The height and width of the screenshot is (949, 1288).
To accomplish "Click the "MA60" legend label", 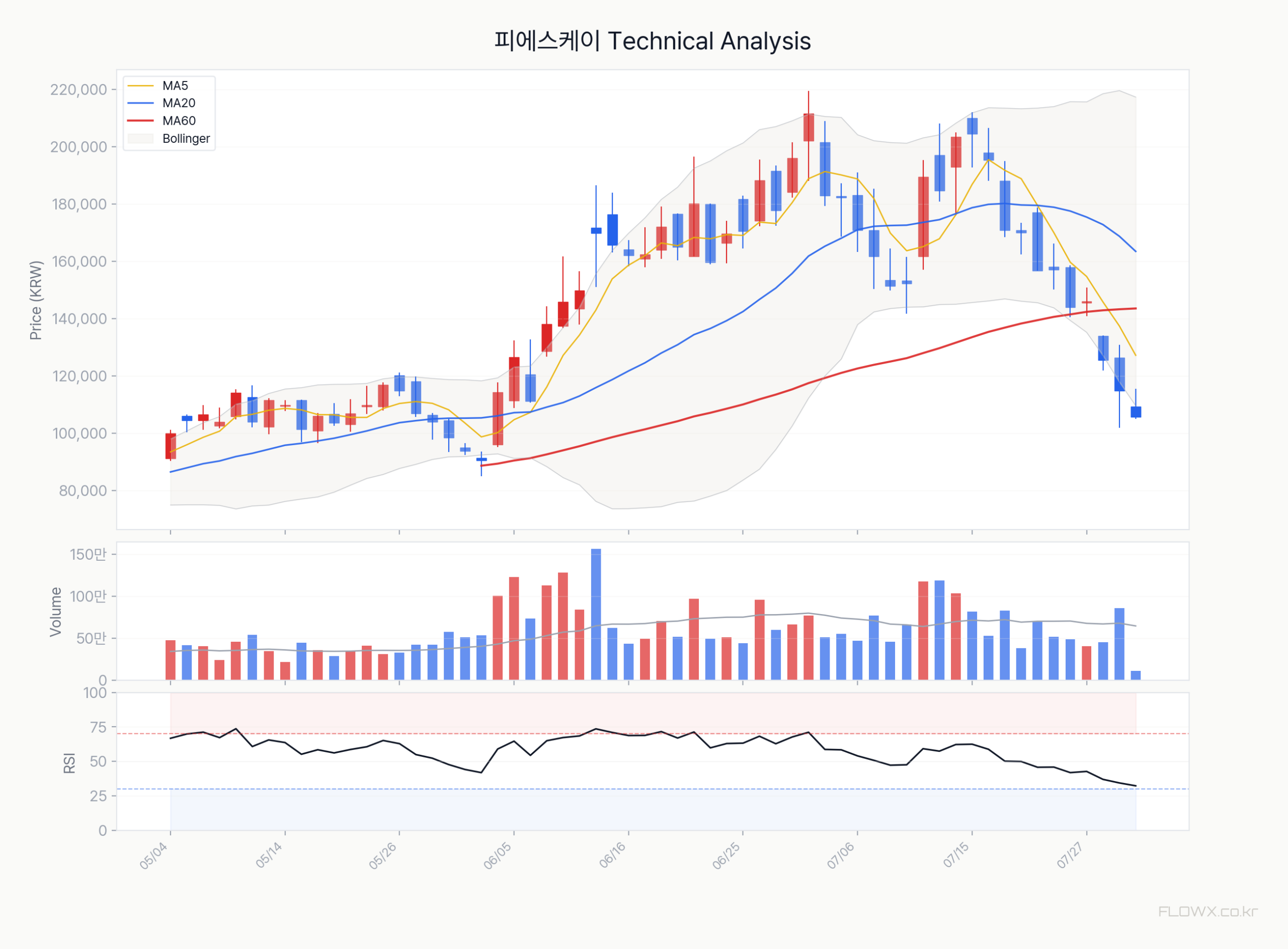I will tap(179, 121).
